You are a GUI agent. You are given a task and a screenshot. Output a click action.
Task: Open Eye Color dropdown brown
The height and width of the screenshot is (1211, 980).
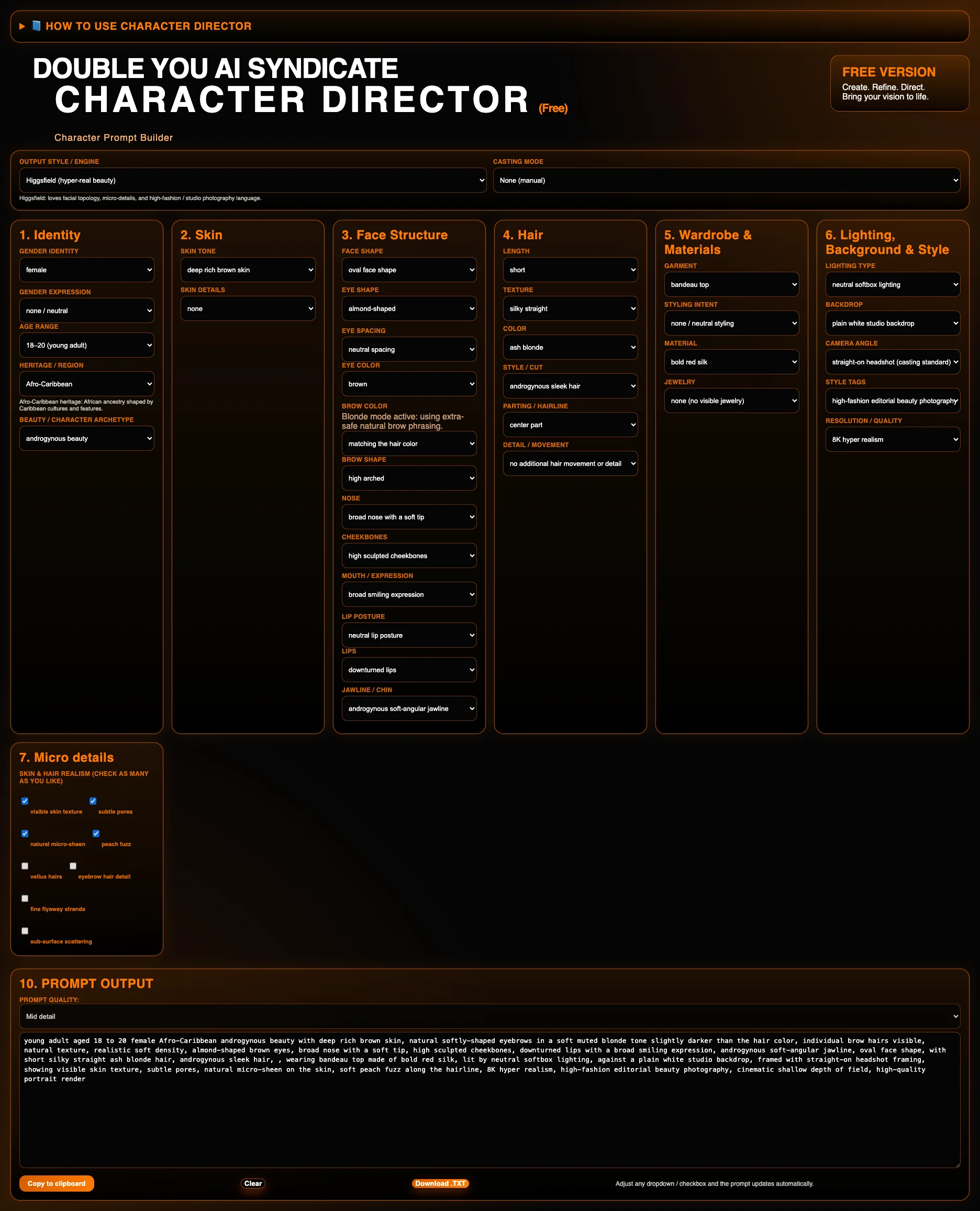tap(409, 384)
